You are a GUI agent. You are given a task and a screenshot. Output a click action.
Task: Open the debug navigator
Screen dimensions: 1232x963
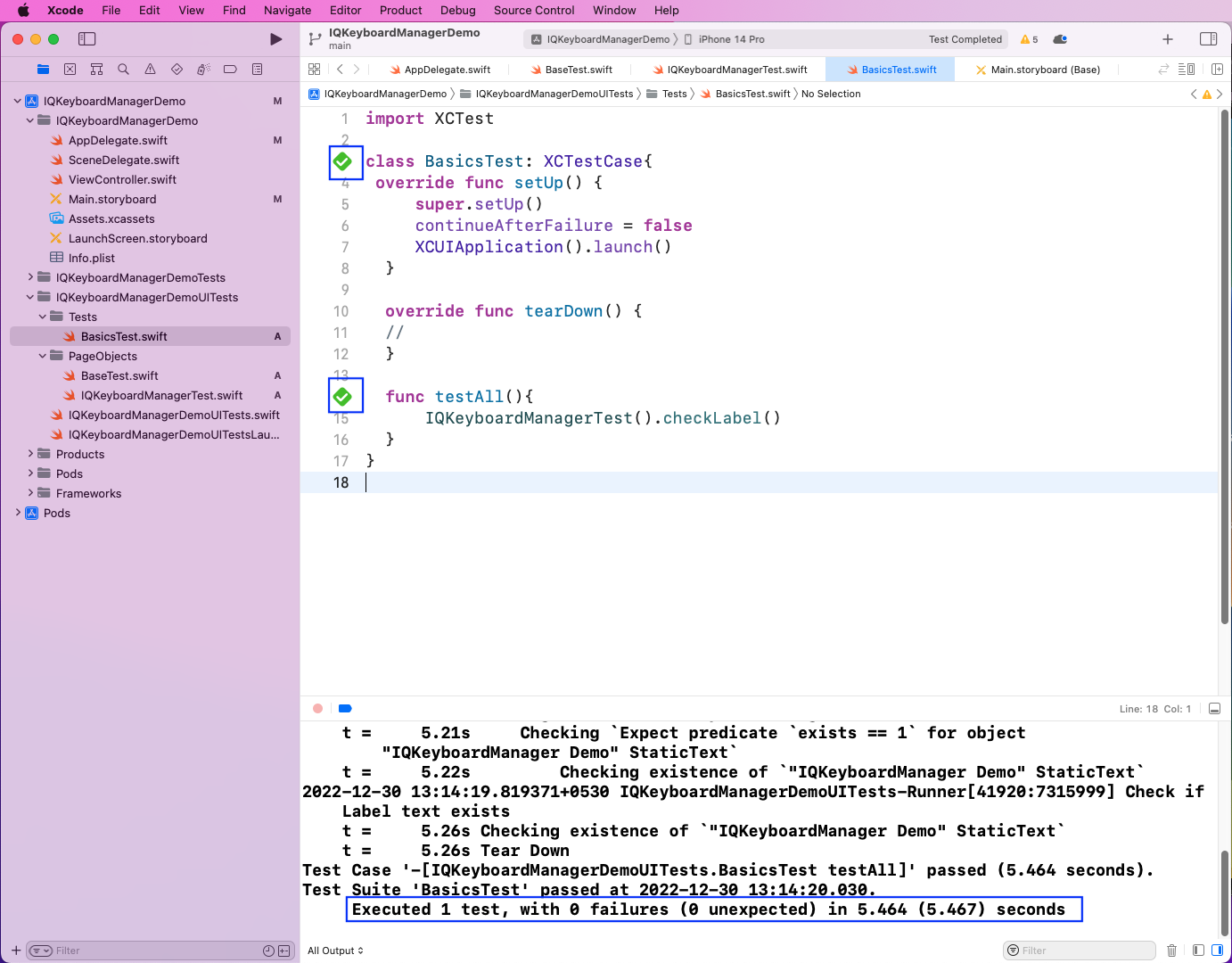click(203, 70)
